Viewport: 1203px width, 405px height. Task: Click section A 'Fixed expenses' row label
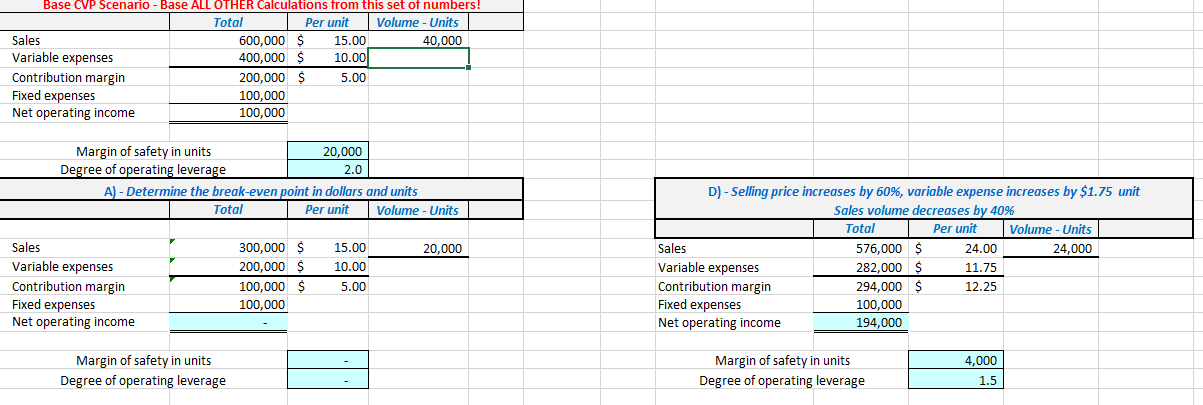(x=53, y=304)
